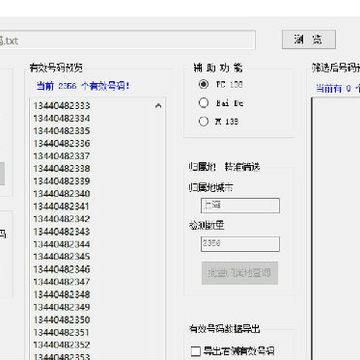Select number 13440482340 in the list
The image size is (360, 360).
click(x=62, y=194)
